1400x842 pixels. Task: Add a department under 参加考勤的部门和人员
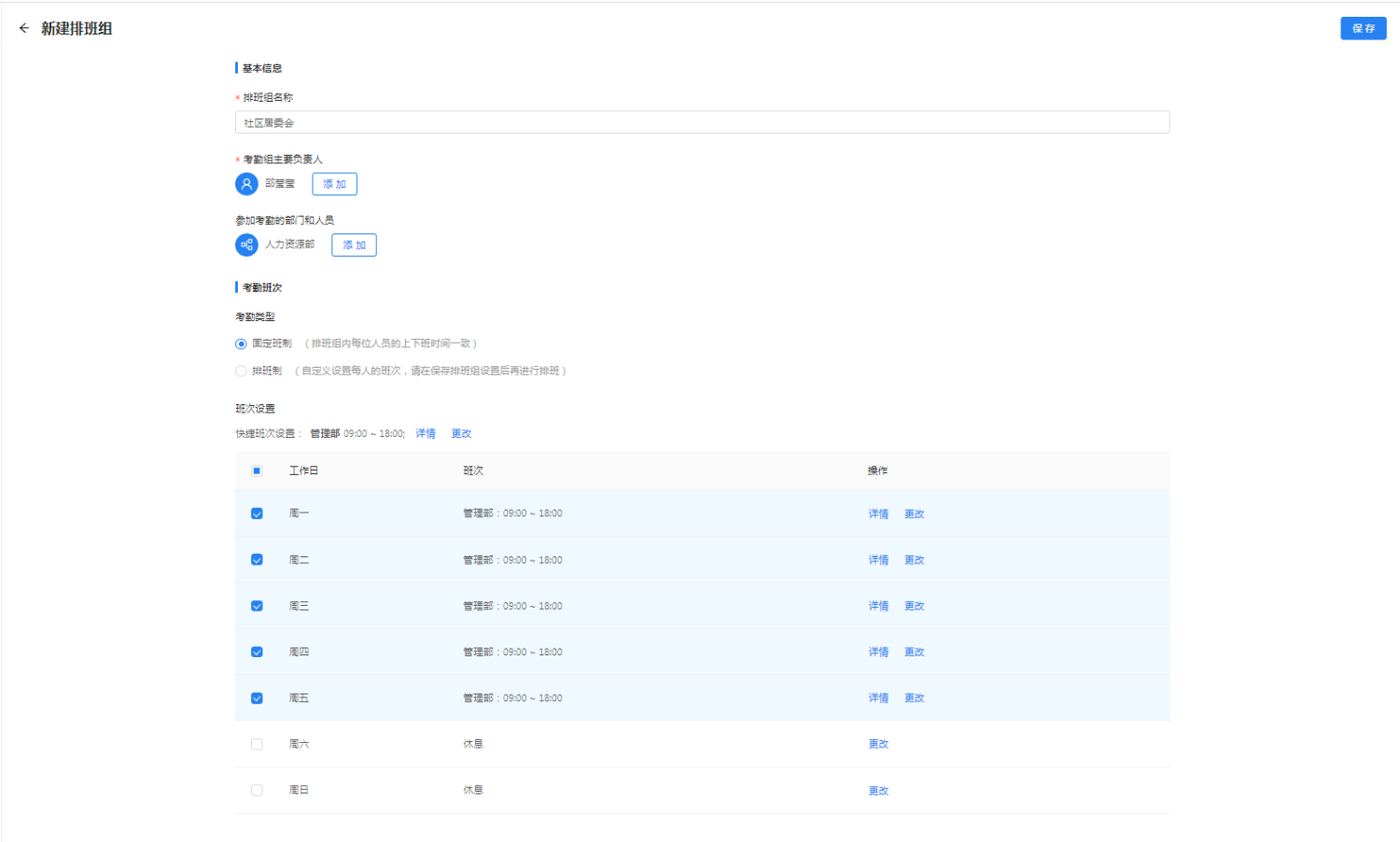pos(354,245)
